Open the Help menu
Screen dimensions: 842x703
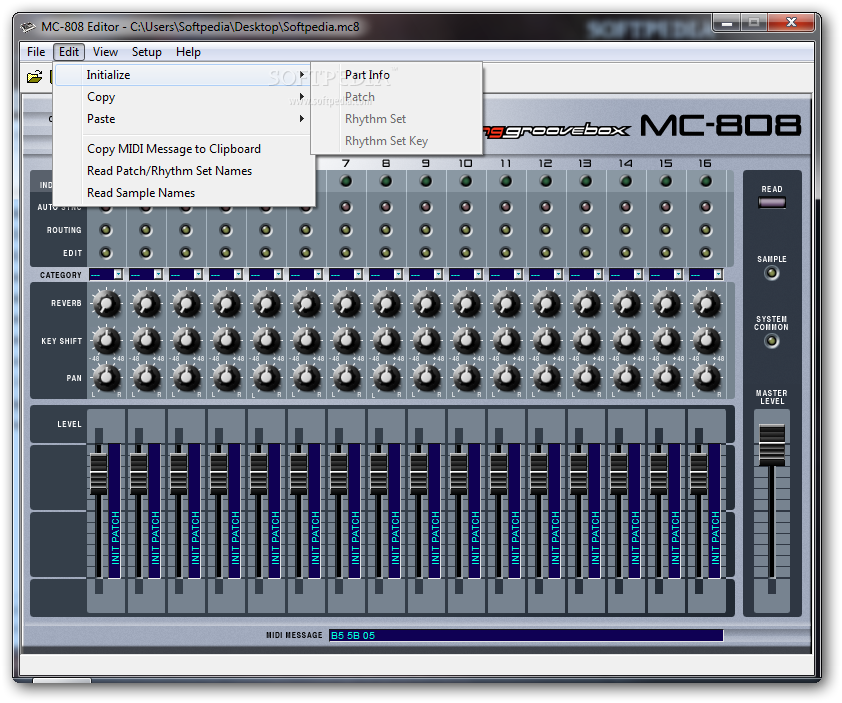[188, 52]
